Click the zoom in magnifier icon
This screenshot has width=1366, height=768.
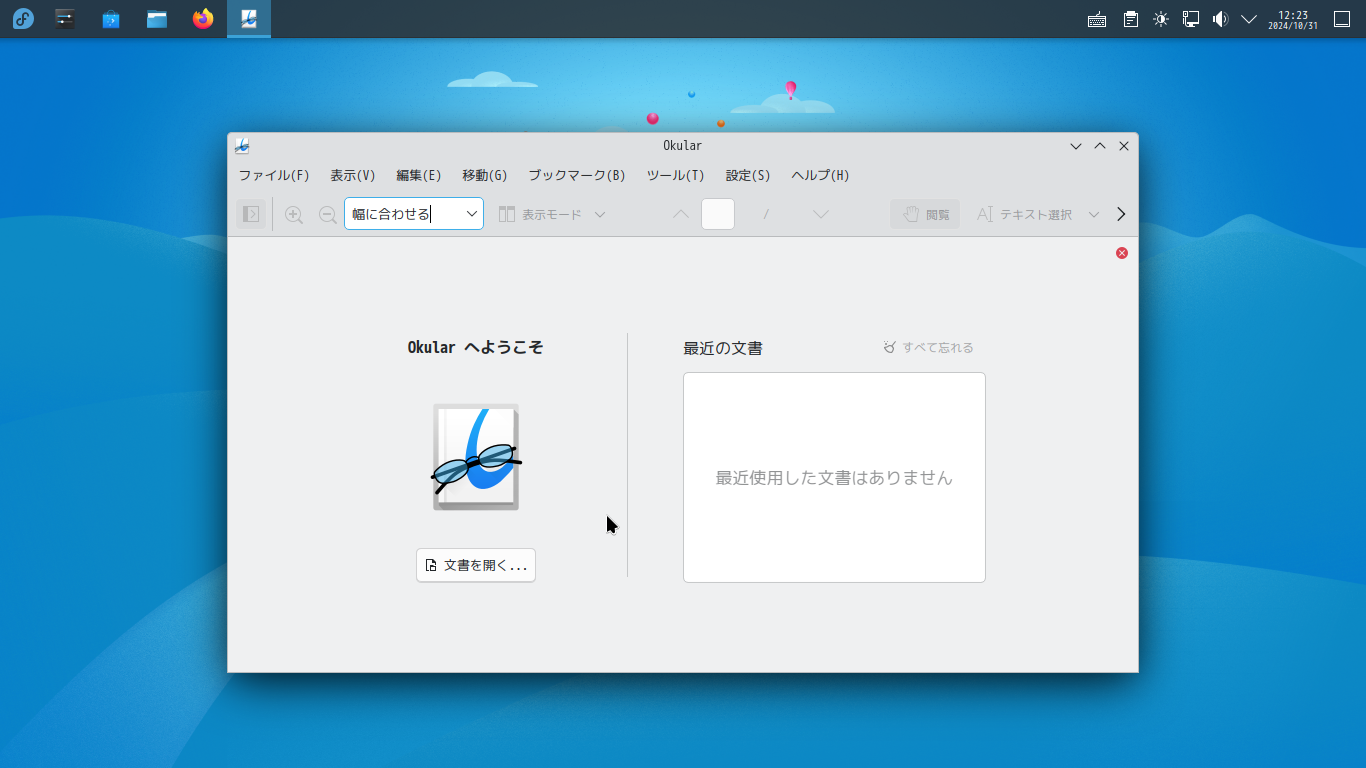coord(294,214)
